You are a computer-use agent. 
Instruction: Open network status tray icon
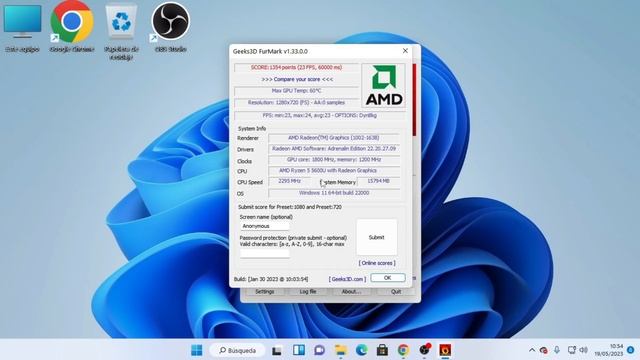(572, 350)
